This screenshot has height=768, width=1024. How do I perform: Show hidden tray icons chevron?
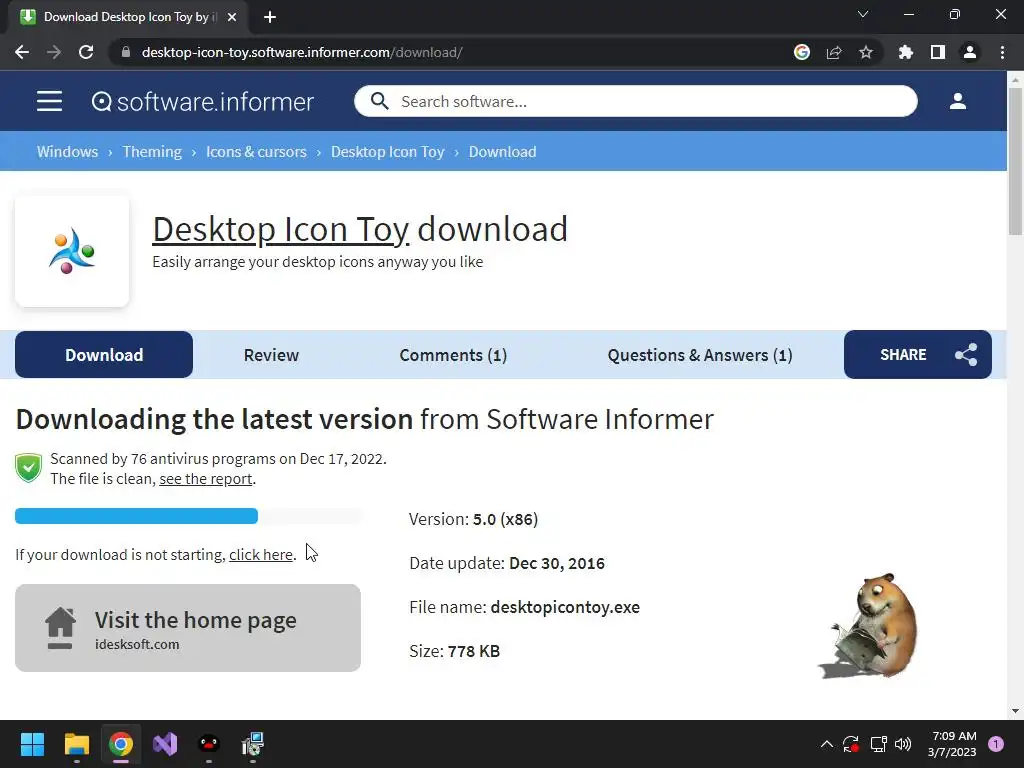point(827,744)
